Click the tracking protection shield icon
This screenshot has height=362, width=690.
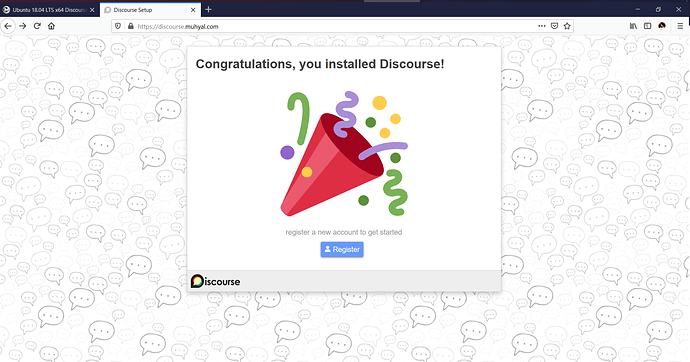pos(118,26)
